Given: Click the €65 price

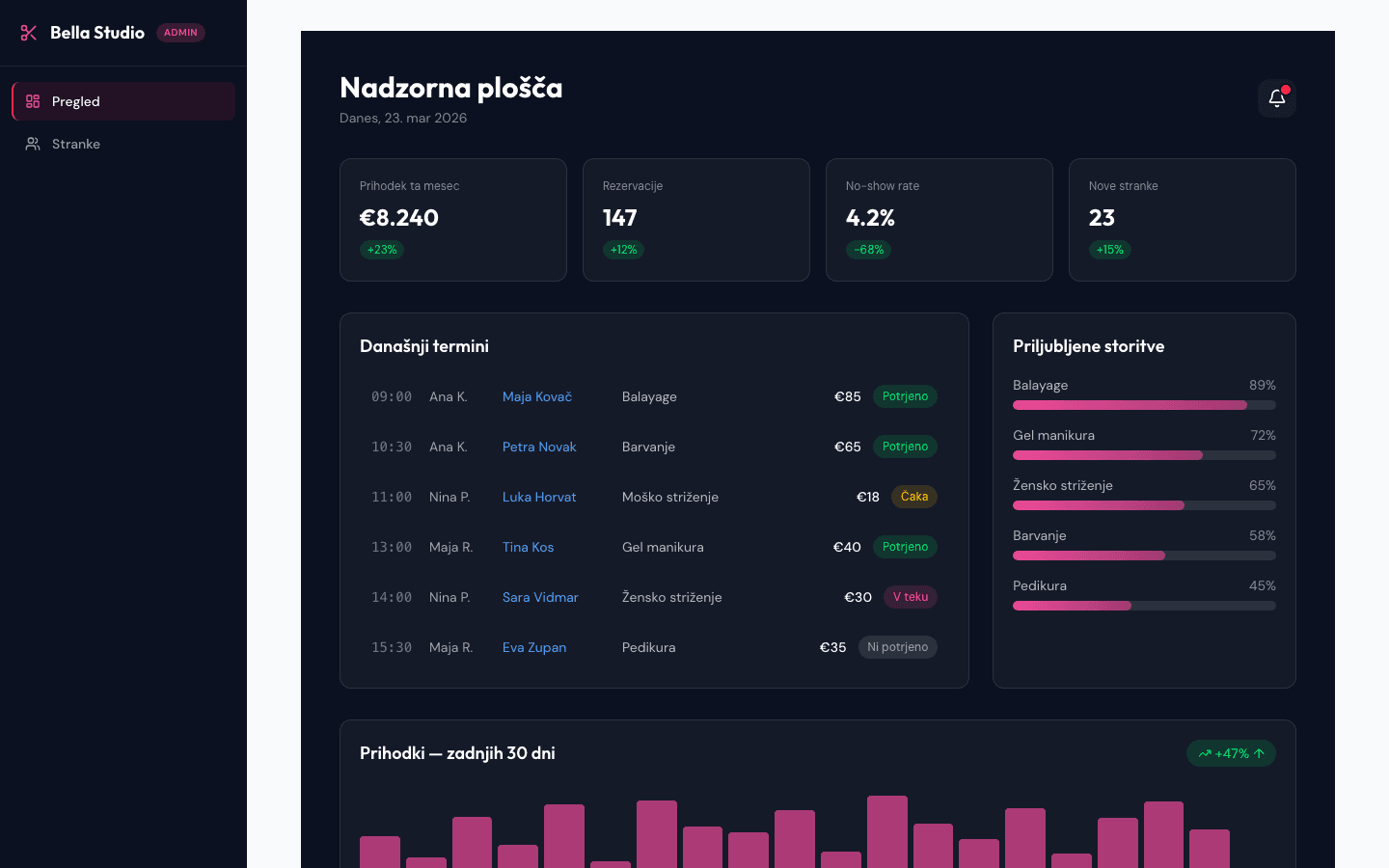Looking at the screenshot, I should pos(848,447).
